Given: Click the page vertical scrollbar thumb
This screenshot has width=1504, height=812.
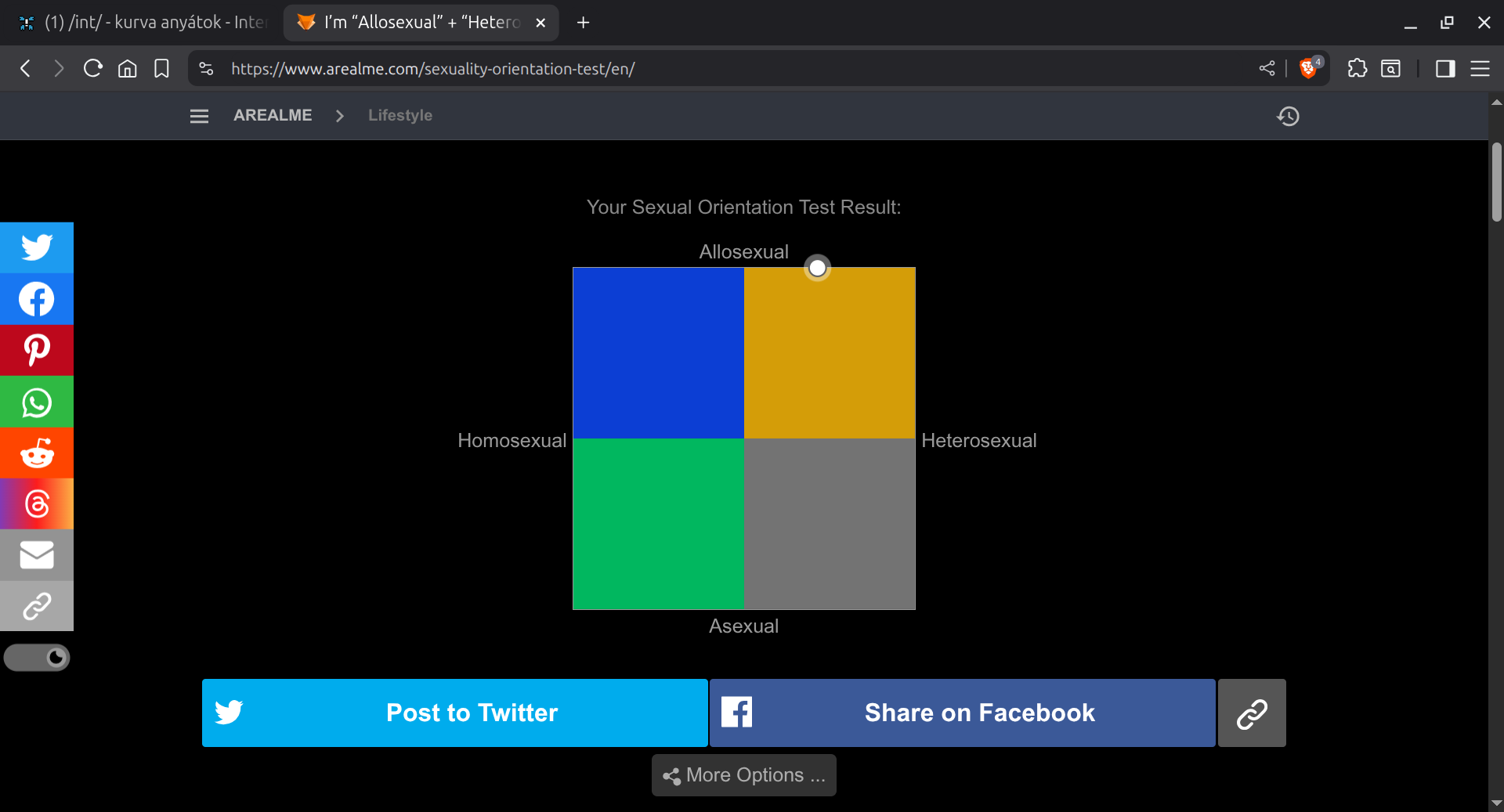Looking at the screenshot, I should click(x=1496, y=182).
